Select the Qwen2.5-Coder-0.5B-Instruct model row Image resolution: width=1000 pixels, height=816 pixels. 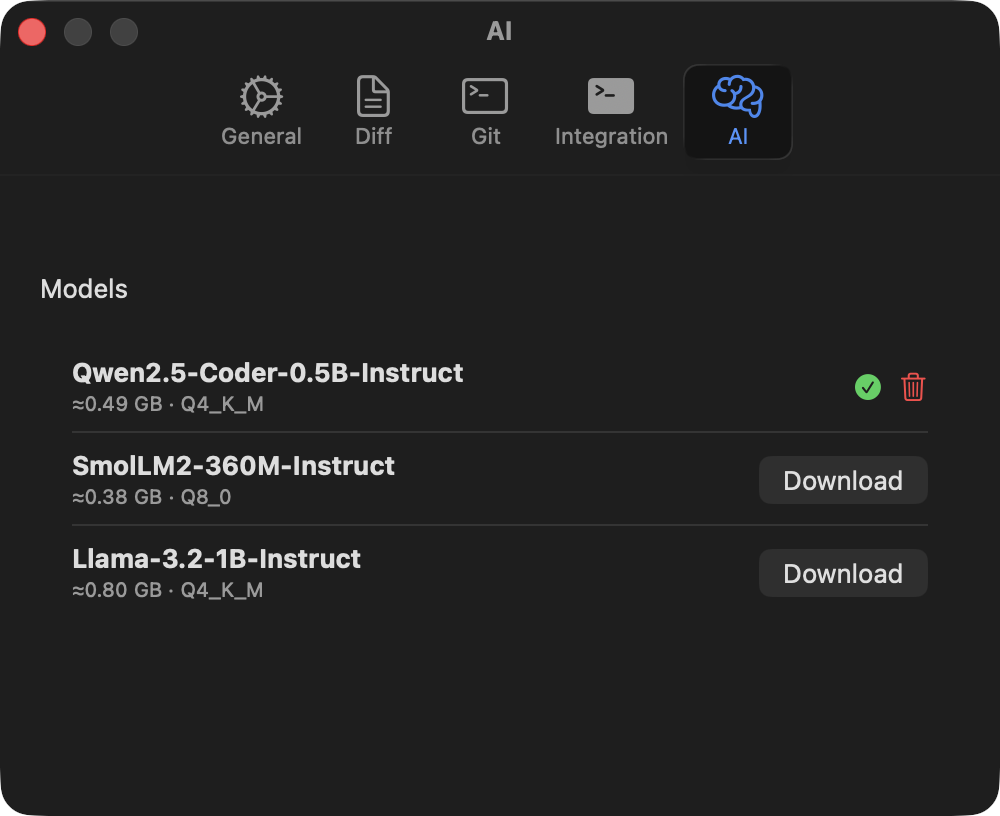point(267,372)
